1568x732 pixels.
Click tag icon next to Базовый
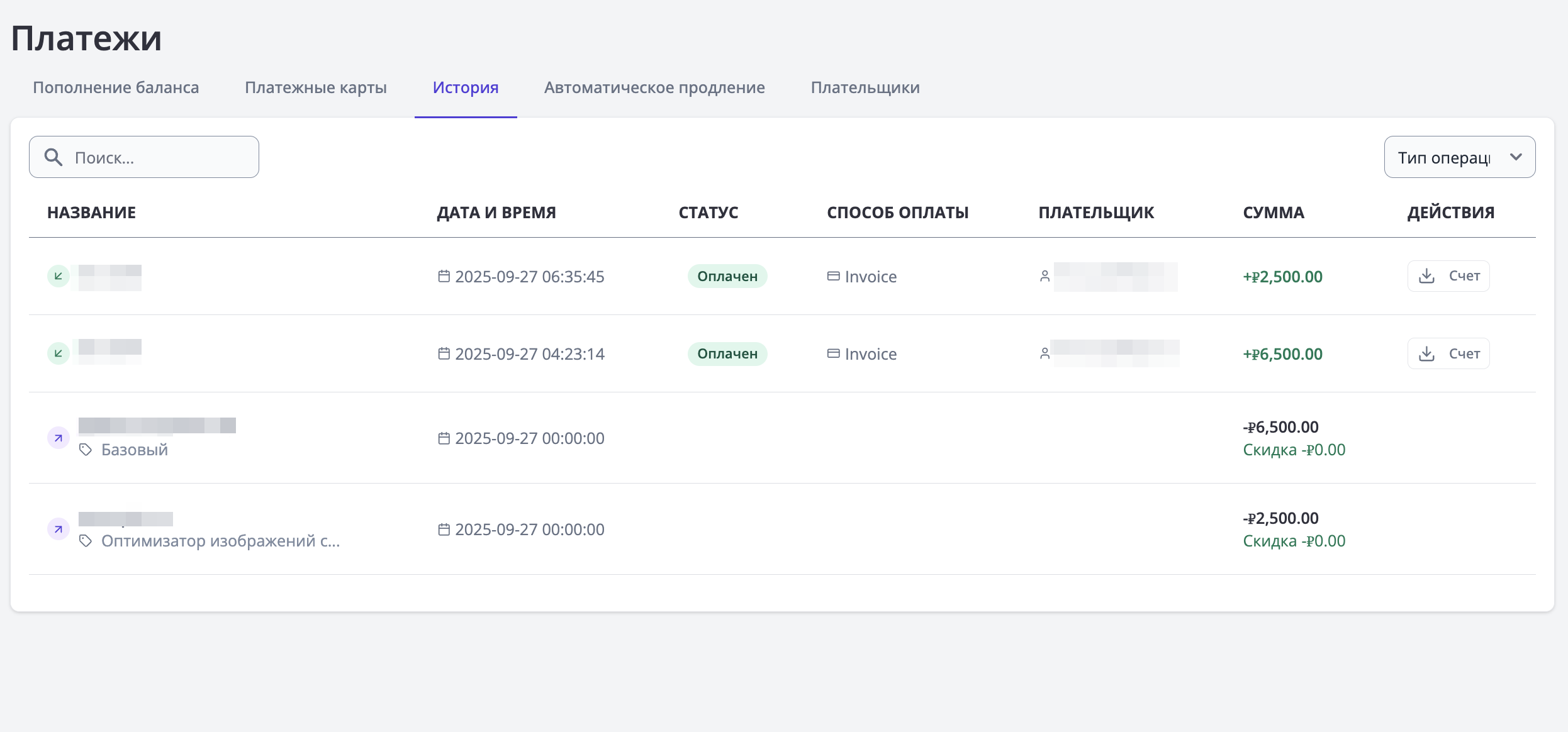pyautogui.click(x=86, y=450)
